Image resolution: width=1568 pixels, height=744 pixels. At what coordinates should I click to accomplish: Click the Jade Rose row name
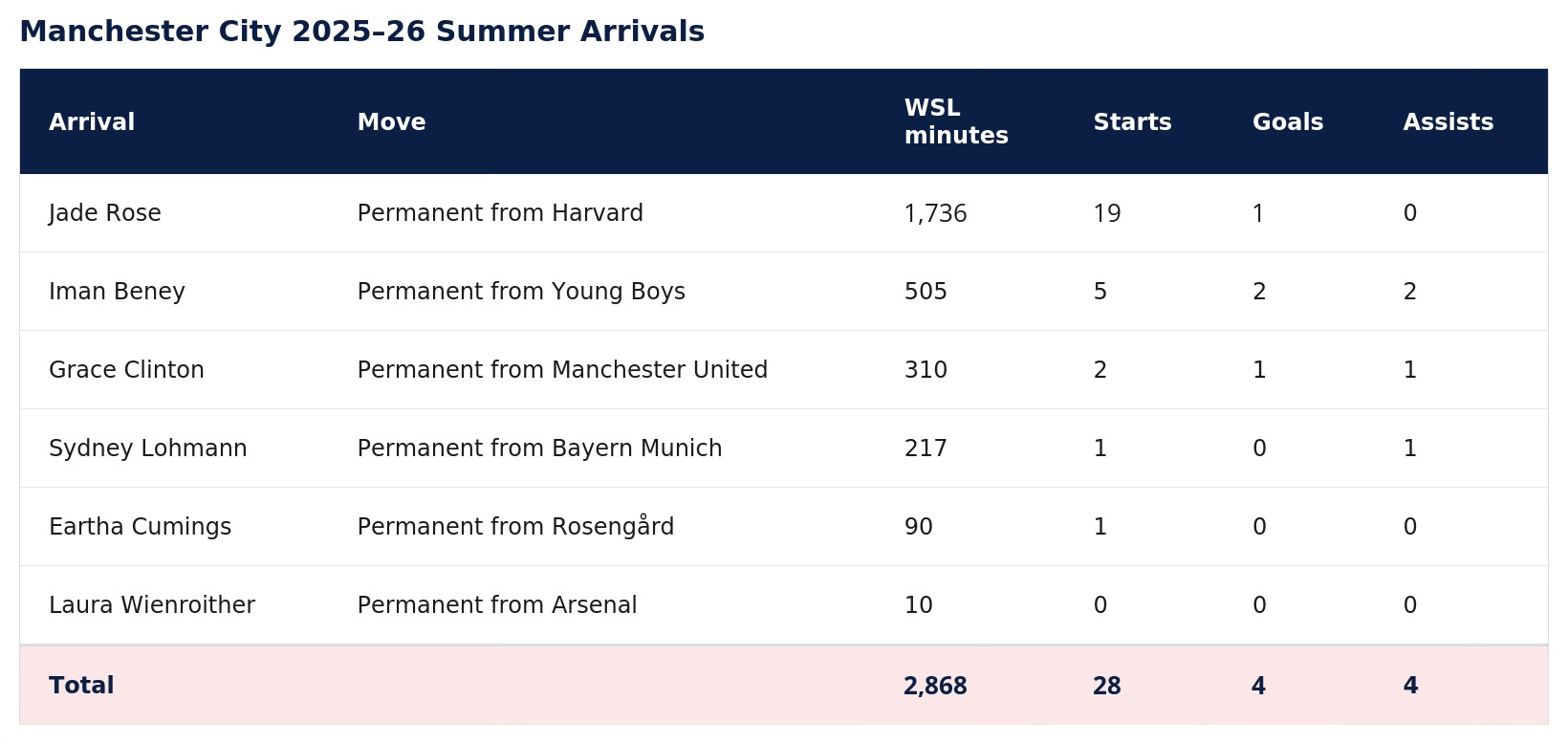click(x=105, y=213)
